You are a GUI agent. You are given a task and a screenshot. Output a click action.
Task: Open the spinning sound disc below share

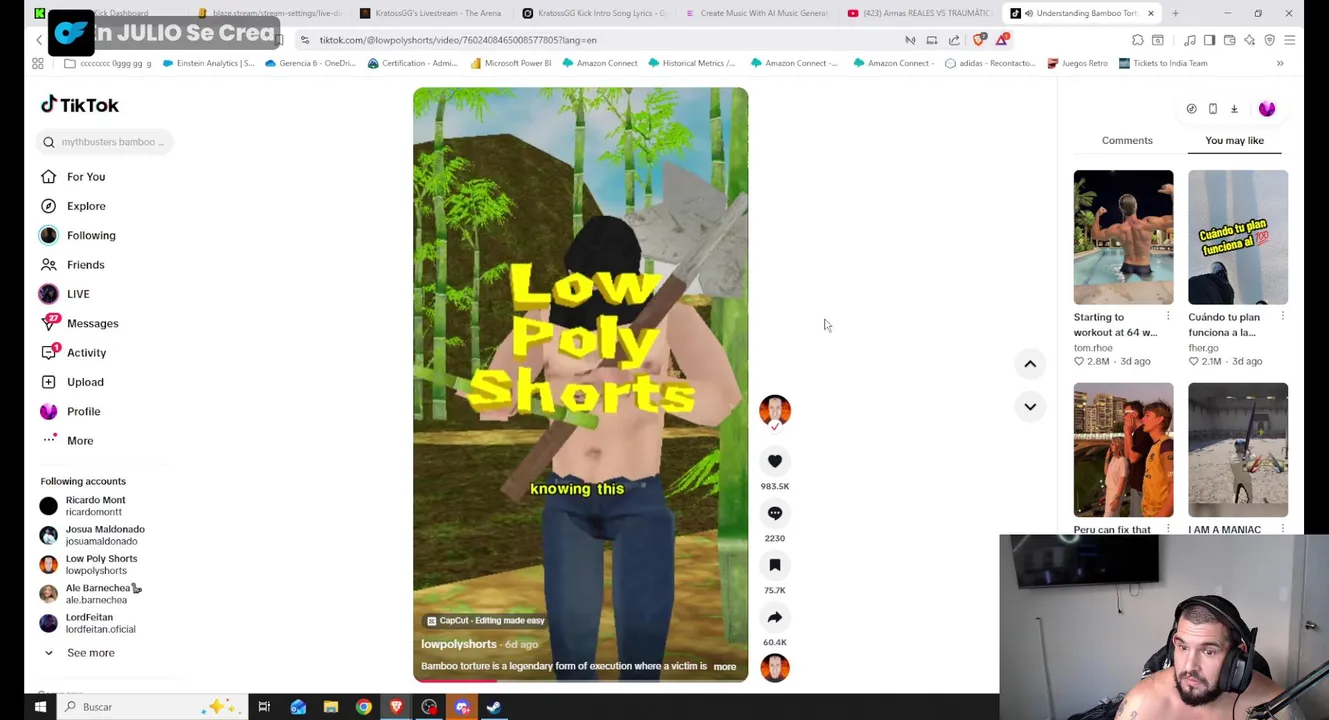pyautogui.click(x=775, y=668)
